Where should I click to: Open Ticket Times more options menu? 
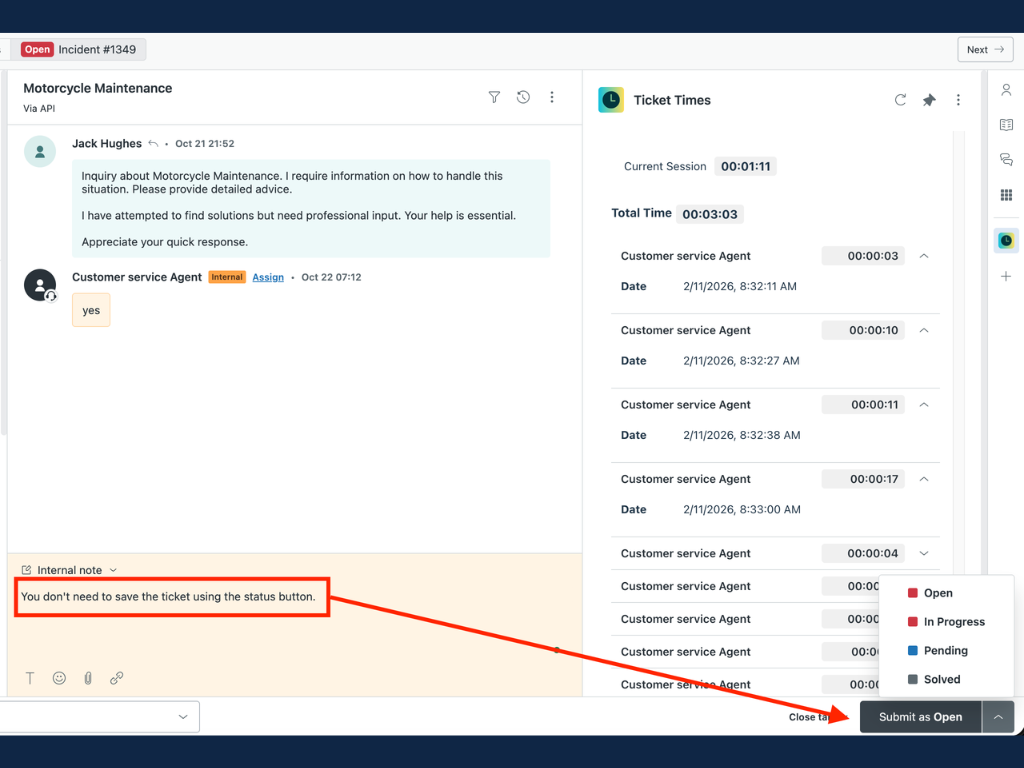[958, 100]
